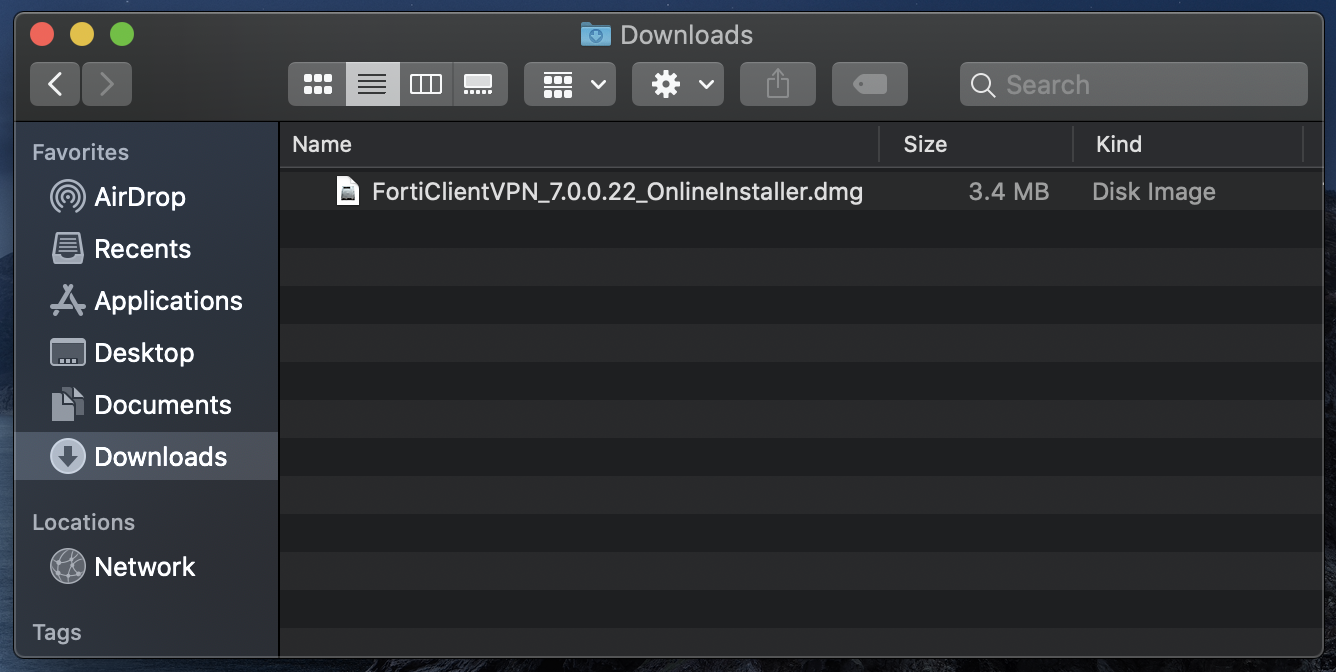This screenshot has width=1336, height=672.
Task: Click the AirDrop sidebar icon
Action: tap(67, 197)
